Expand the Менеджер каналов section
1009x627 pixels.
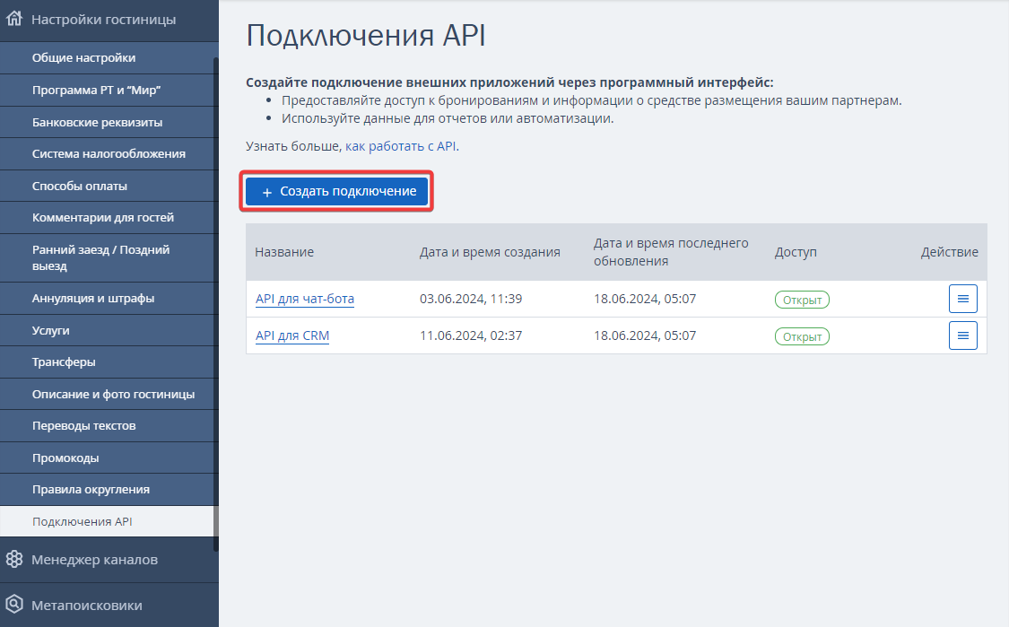pyautogui.click(x=109, y=559)
